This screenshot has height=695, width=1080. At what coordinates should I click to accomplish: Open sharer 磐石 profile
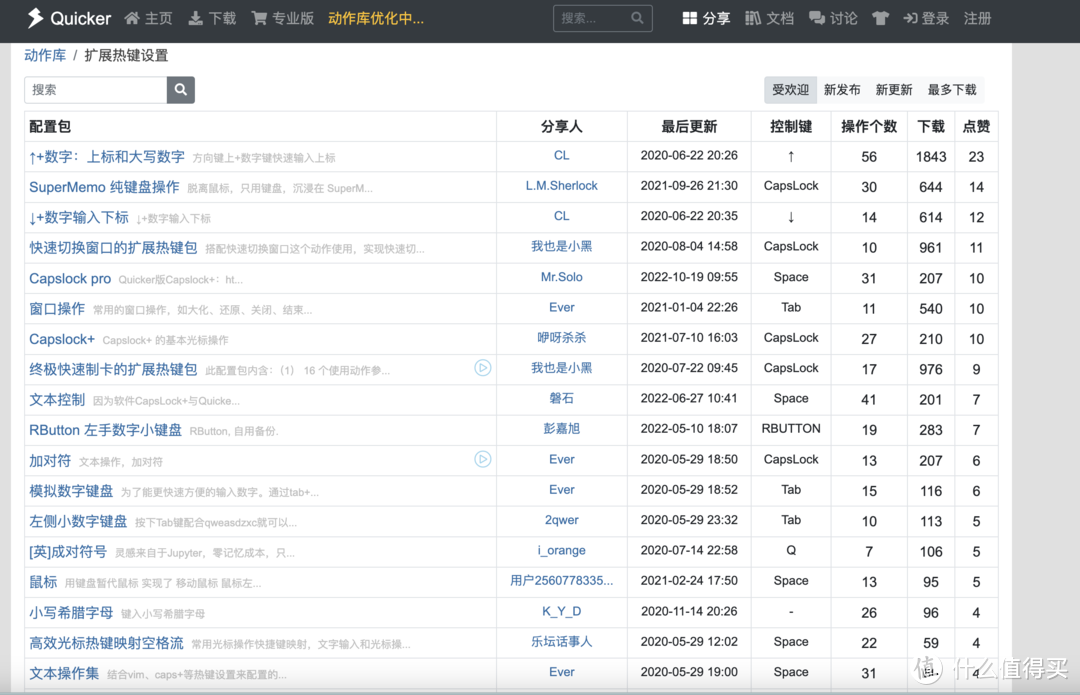[x=561, y=398]
